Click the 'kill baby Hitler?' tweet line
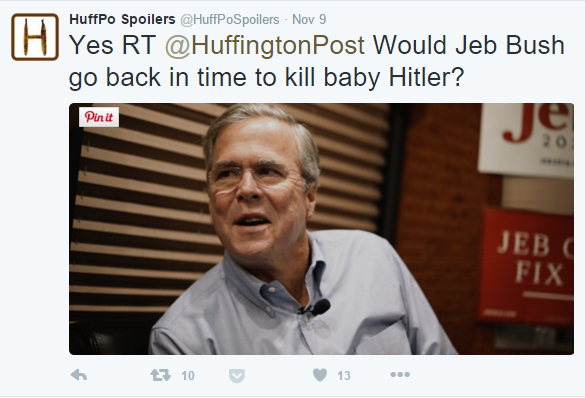The width and height of the screenshot is (585, 398). pyautogui.click(x=375, y=78)
